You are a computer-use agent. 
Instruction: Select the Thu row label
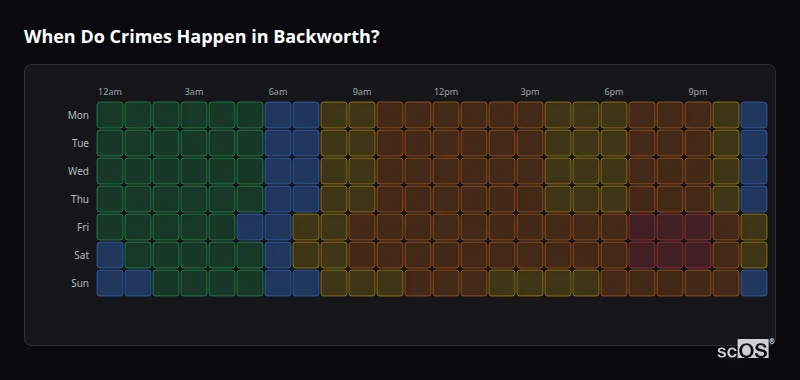tap(80, 199)
